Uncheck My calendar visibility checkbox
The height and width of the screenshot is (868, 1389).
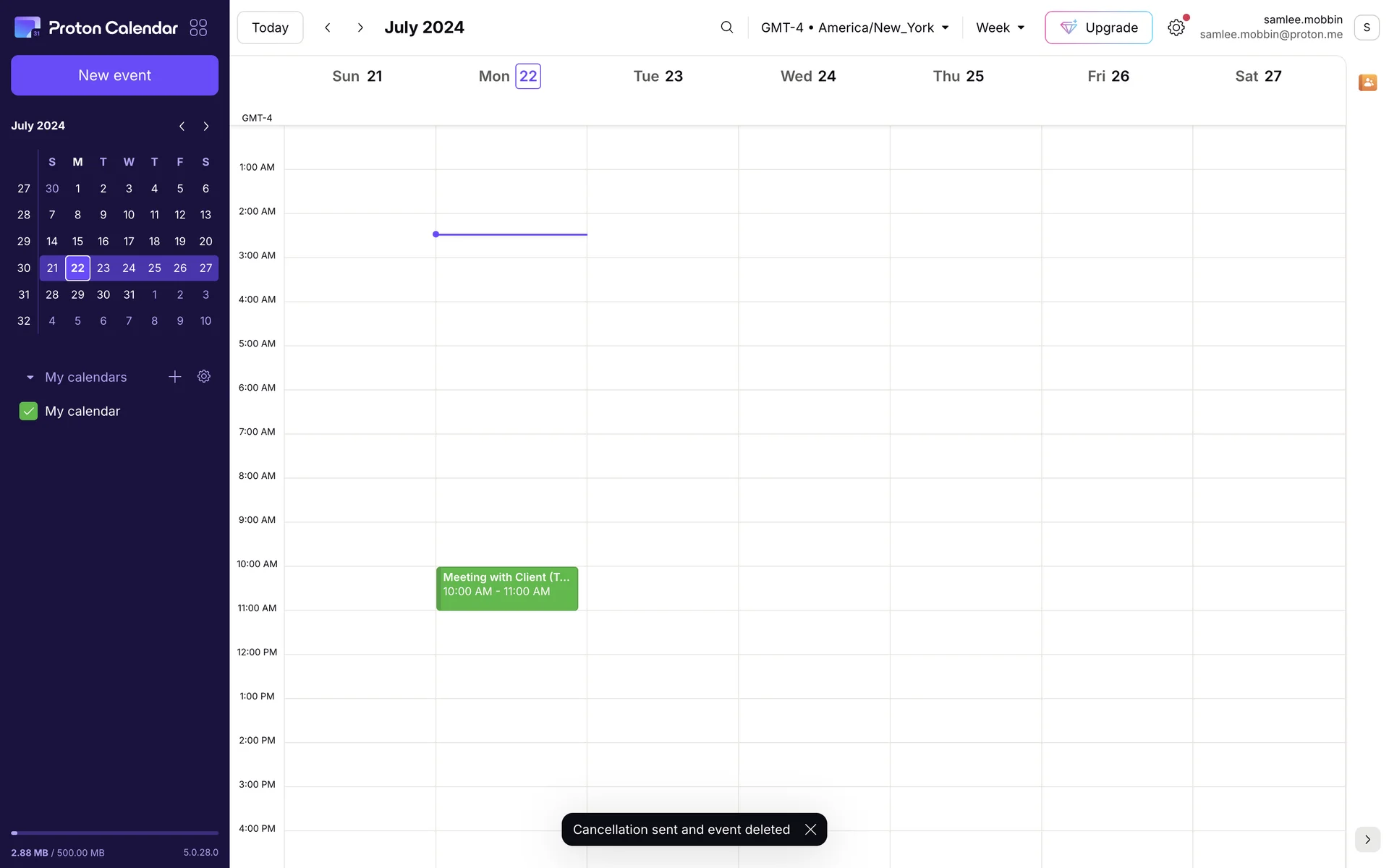28,412
